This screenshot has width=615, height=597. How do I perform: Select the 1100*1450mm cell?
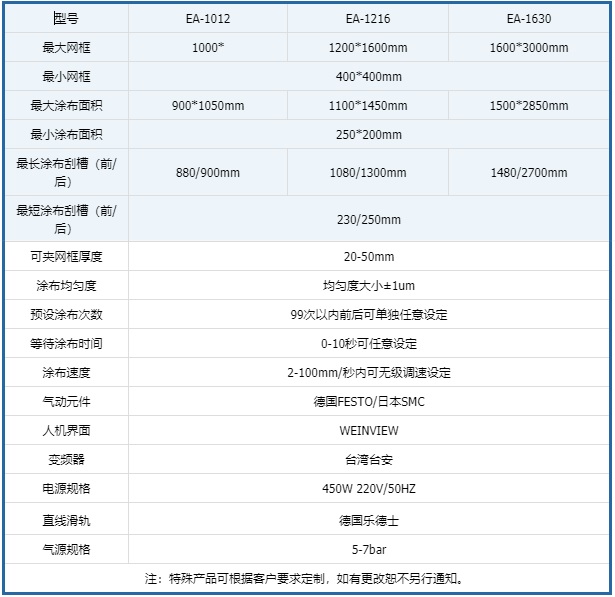click(x=368, y=106)
